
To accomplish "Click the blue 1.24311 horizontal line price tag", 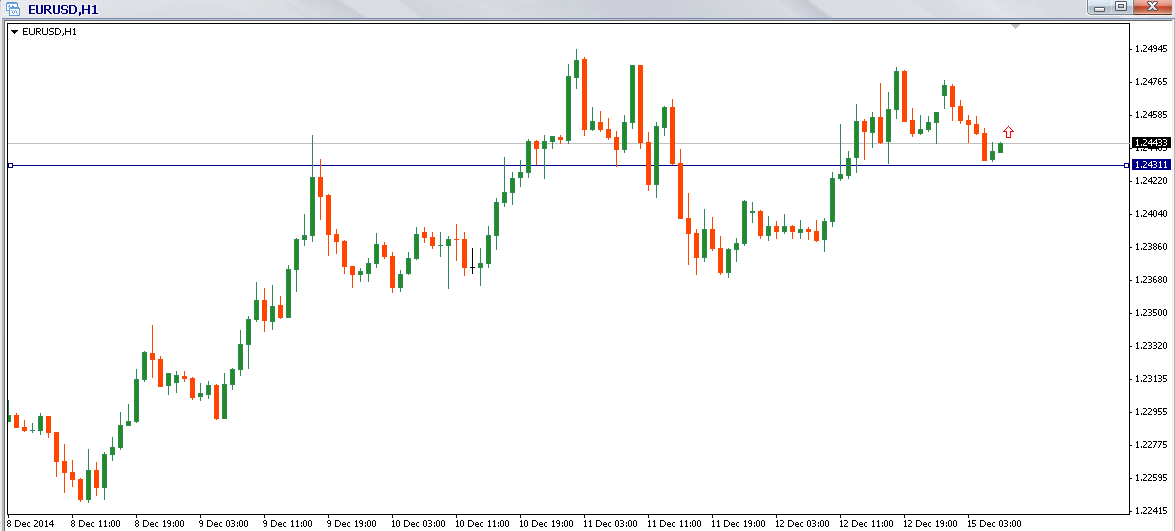I will click(x=1151, y=165).
